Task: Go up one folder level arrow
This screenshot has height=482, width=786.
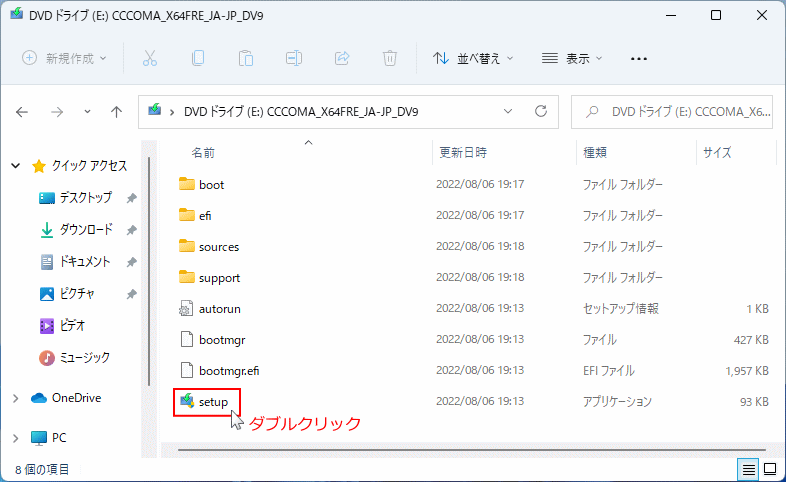Action: (x=116, y=112)
